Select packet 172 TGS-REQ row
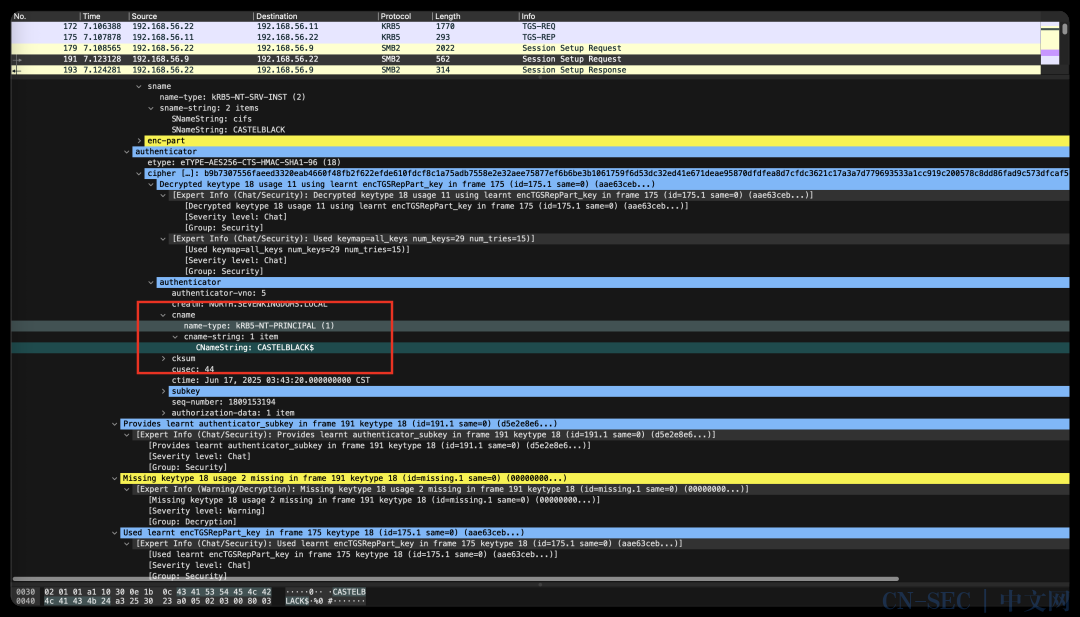1080x617 pixels. 525,26
